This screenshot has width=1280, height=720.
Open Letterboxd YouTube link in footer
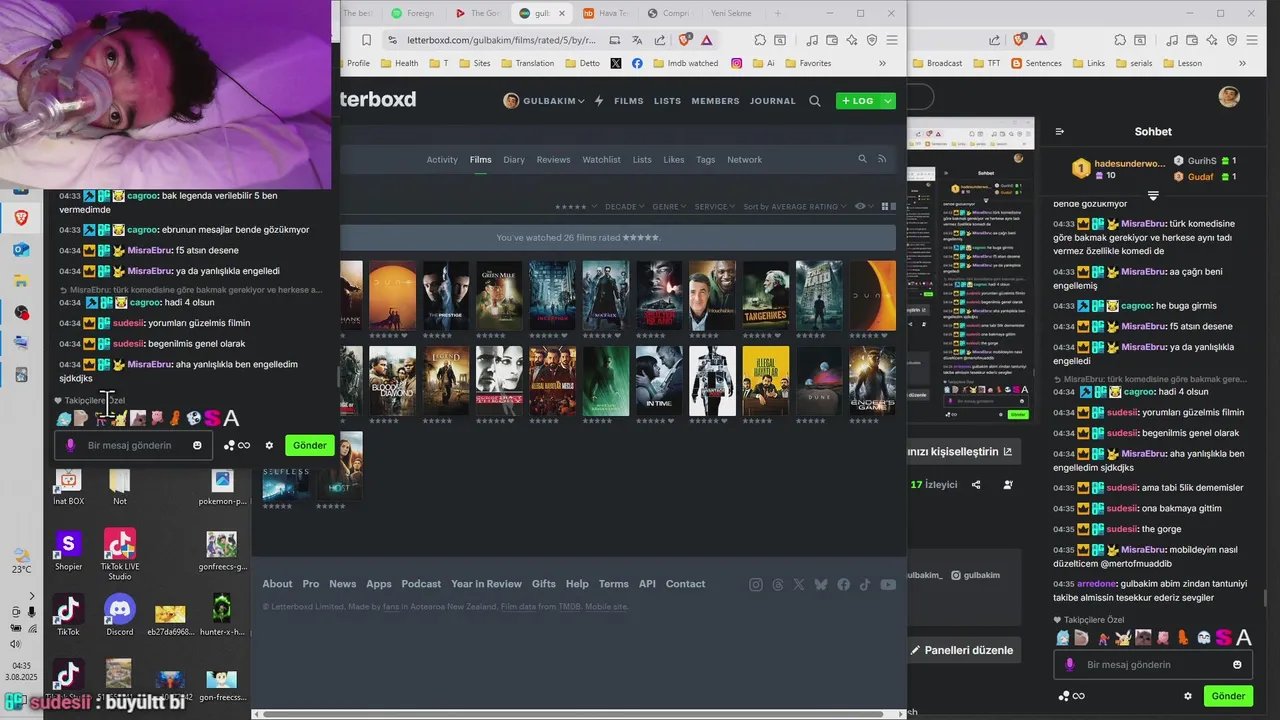888,585
